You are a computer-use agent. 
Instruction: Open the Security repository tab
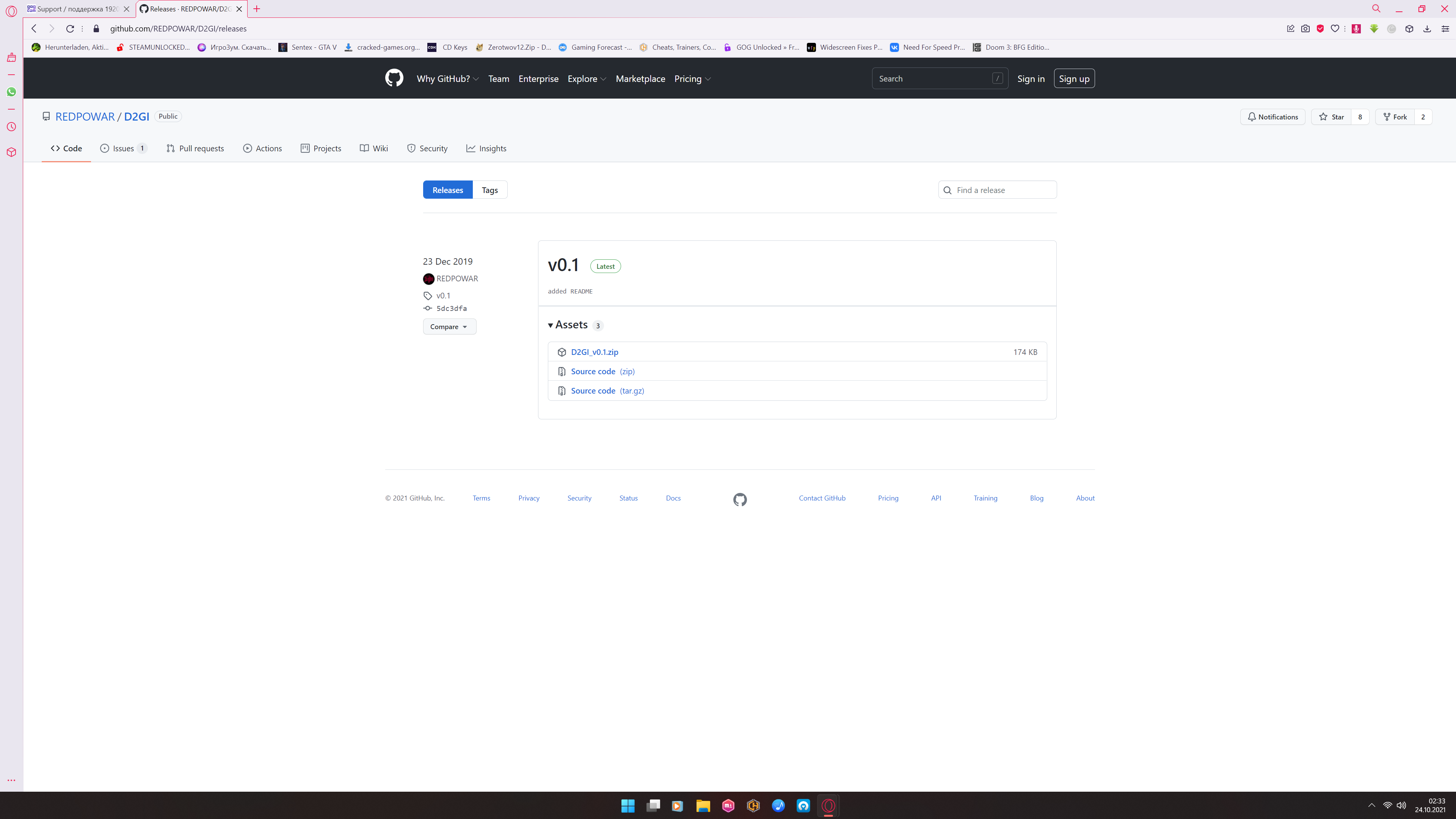[427, 148]
